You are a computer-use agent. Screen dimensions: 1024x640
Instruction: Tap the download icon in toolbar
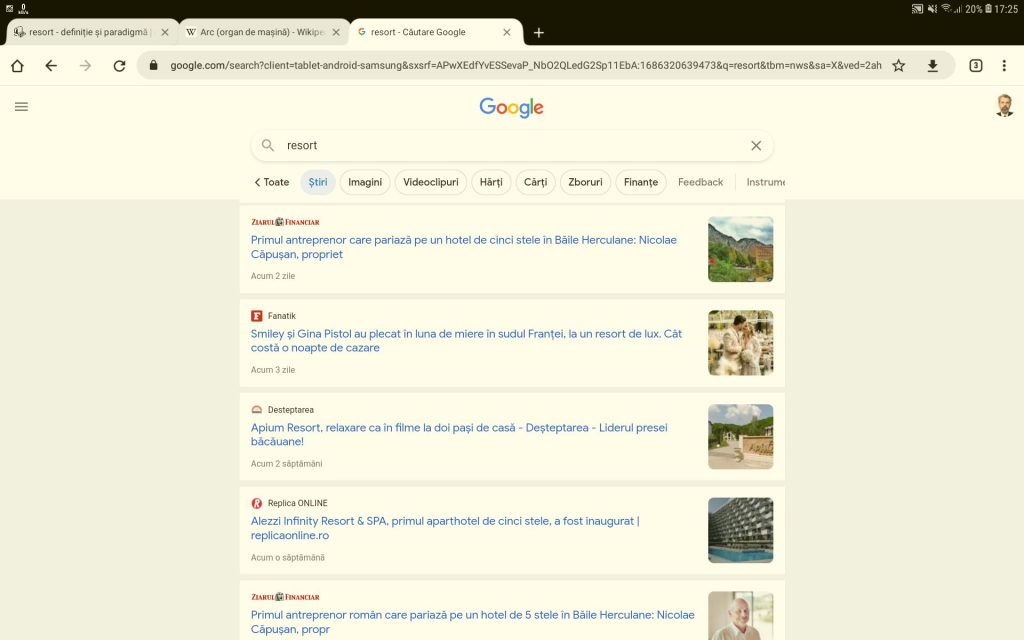(x=932, y=66)
